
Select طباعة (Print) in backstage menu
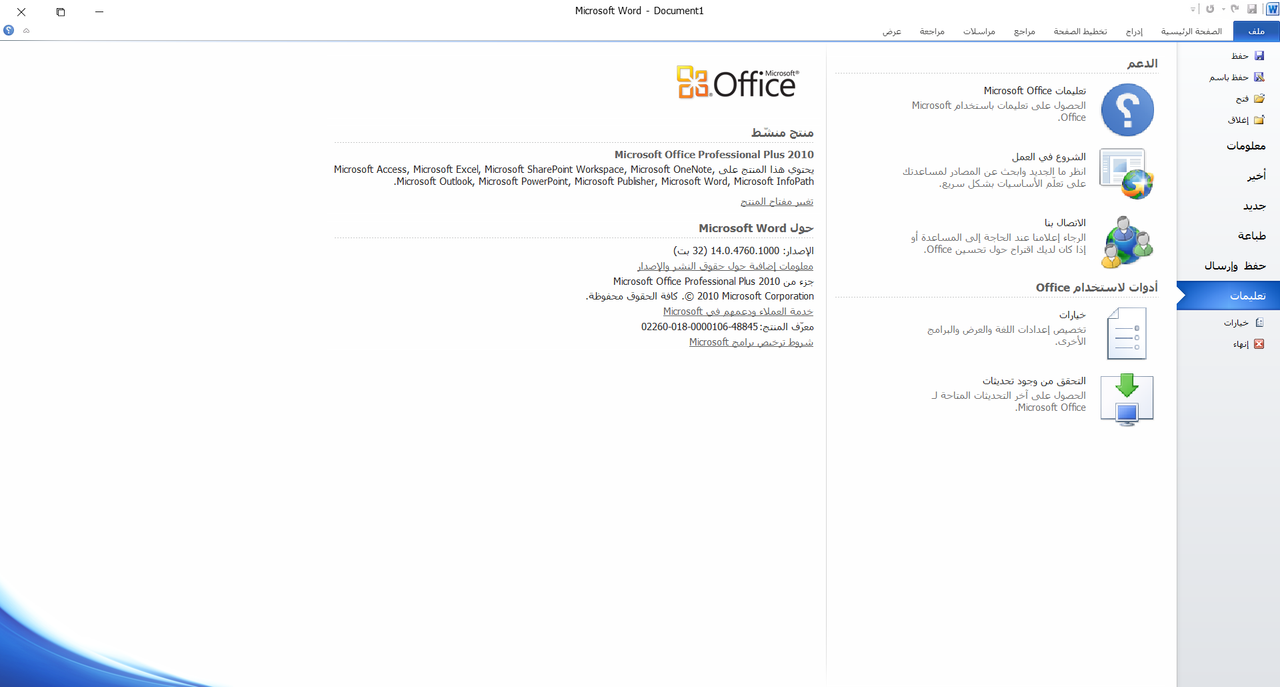click(1228, 236)
